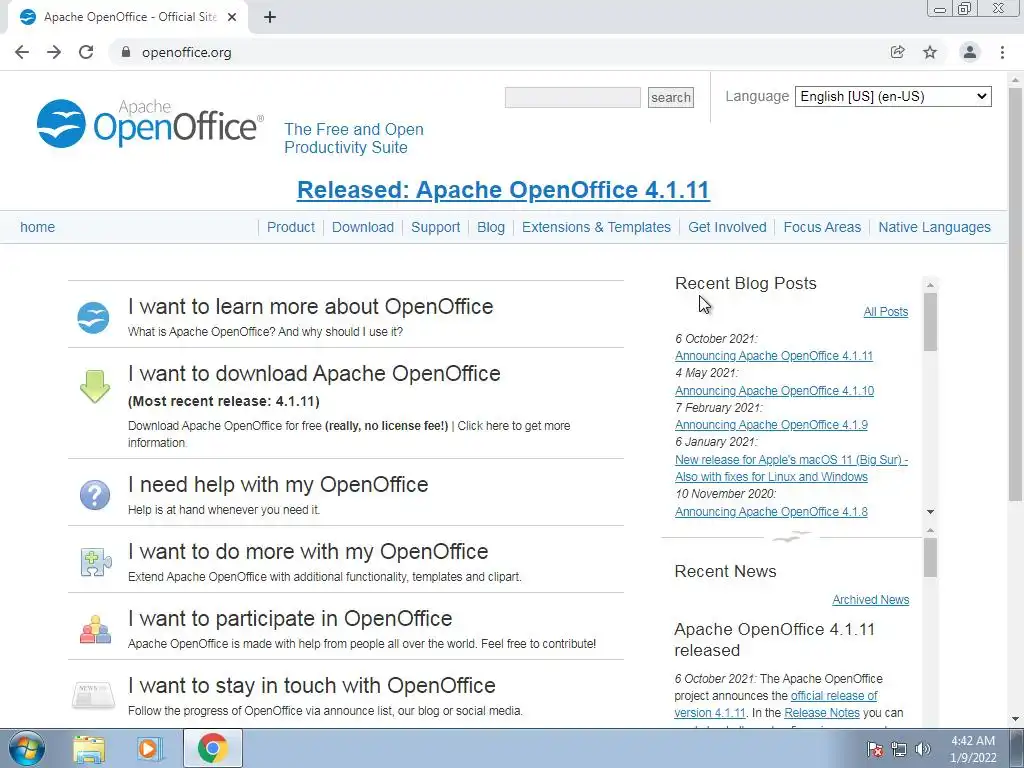This screenshot has height=768, width=1024.
Task: Open the Download menu item
Action: coord(362,227)
